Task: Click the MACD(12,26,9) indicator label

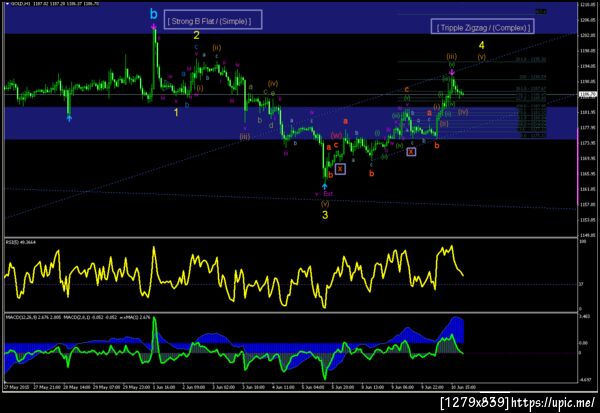Action: point(33,317)
